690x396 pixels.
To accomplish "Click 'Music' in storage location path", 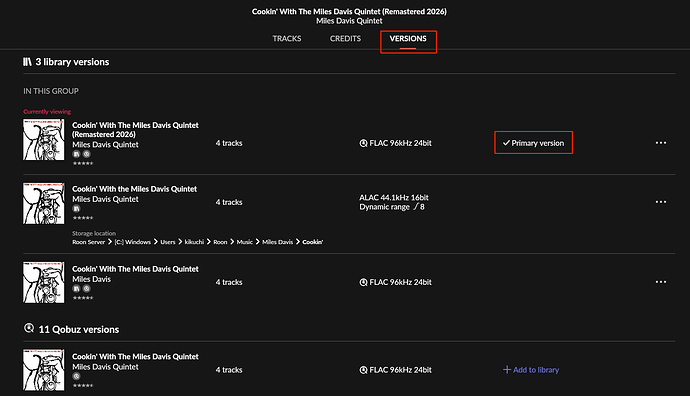I will (245, 242).
